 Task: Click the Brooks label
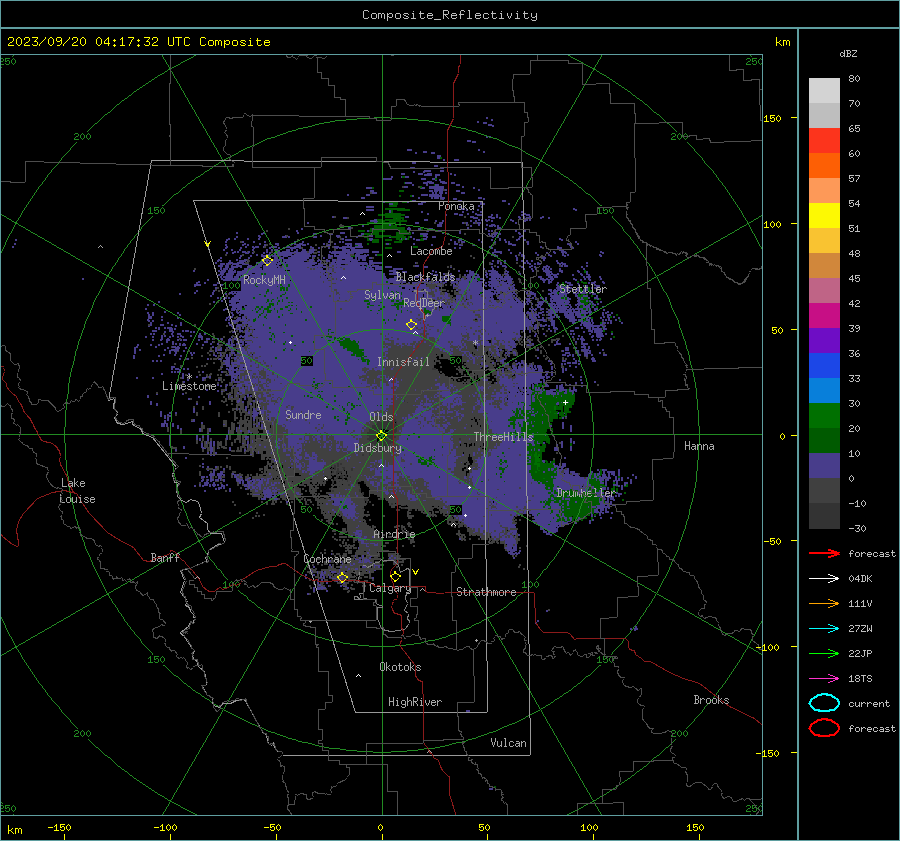[711, 700]
